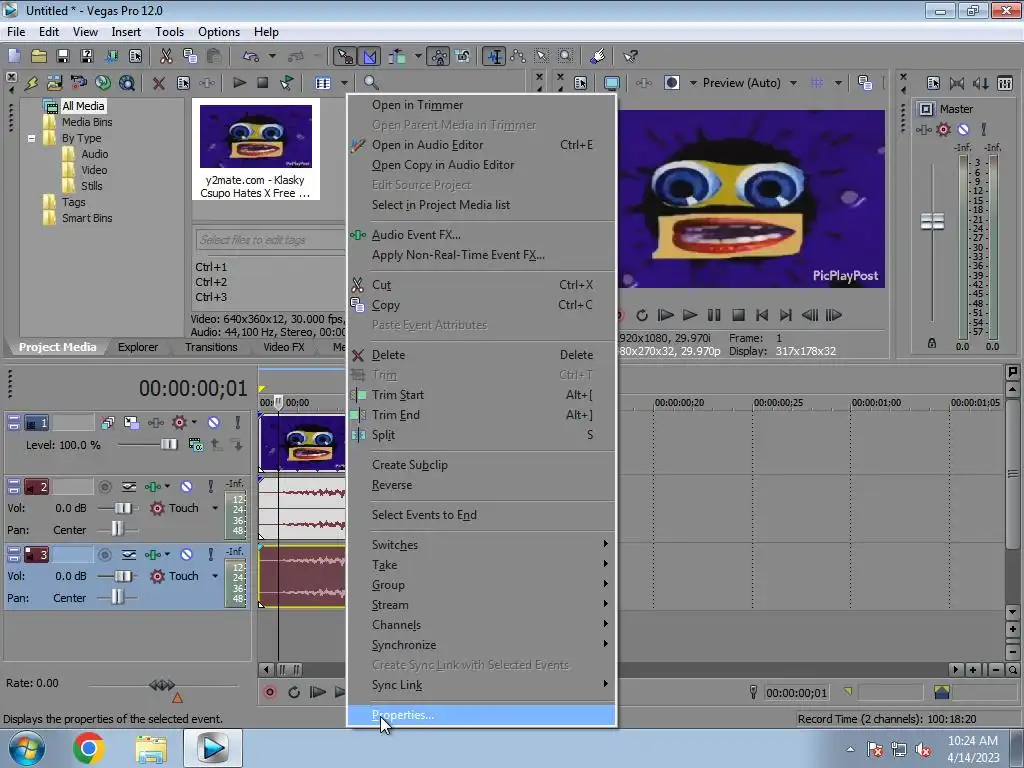
Task: Expand the Channels submenu
Action: point(481,625)
